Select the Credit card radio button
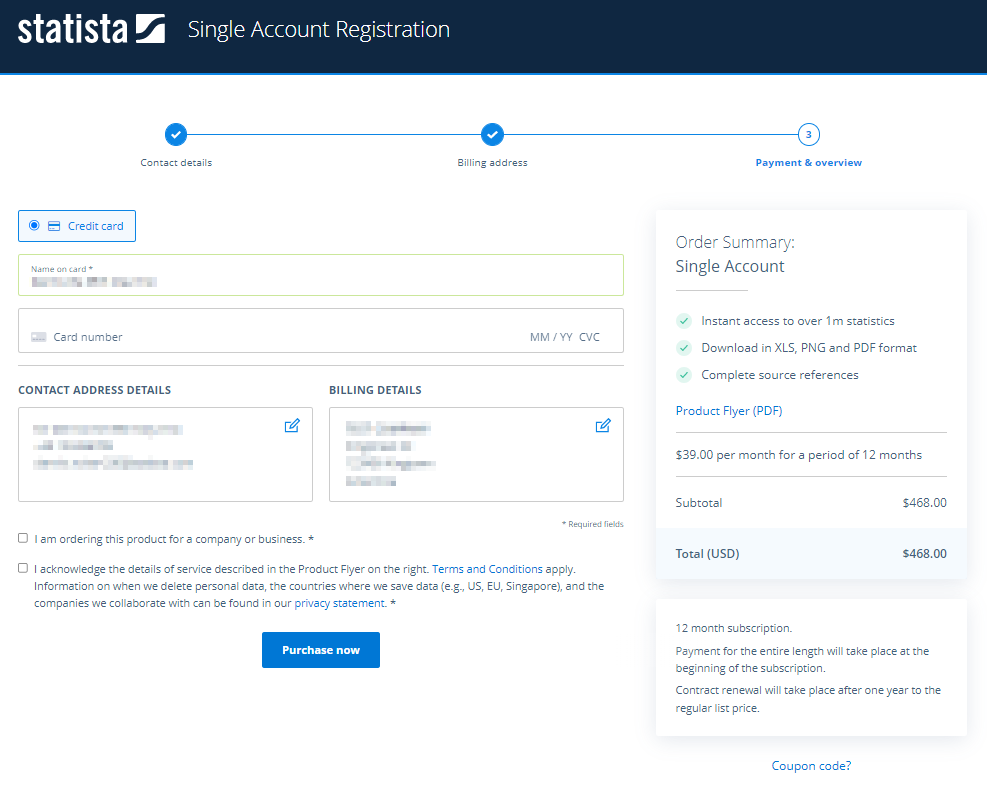Image resolution: width=987 pixels, height=785 pixels. tap(35, 225)
